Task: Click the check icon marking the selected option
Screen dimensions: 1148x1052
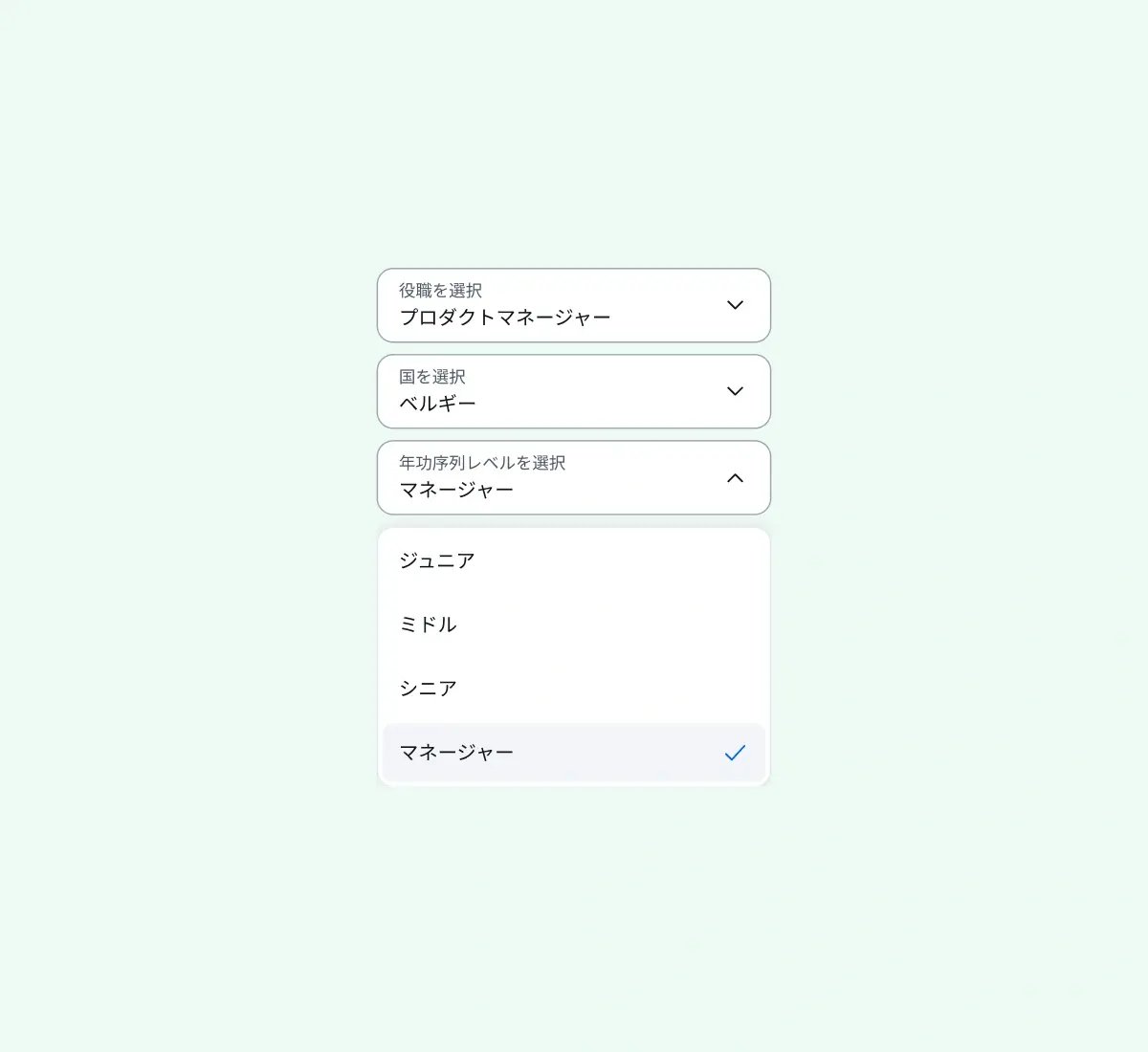Action: click(x=735, y=753)
